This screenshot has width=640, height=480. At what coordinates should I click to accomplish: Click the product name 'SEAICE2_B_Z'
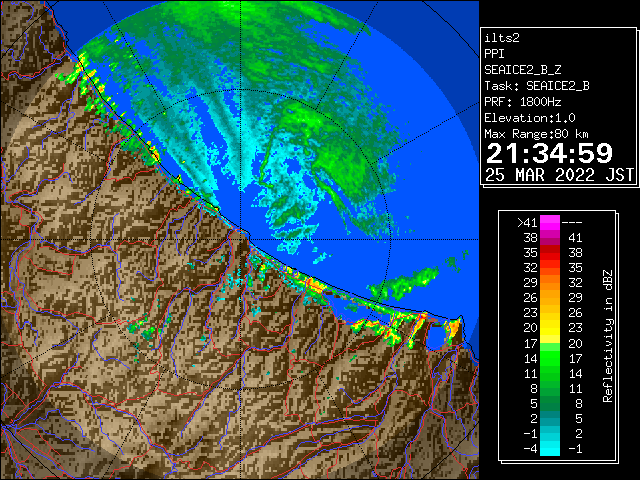pos(522,70)
